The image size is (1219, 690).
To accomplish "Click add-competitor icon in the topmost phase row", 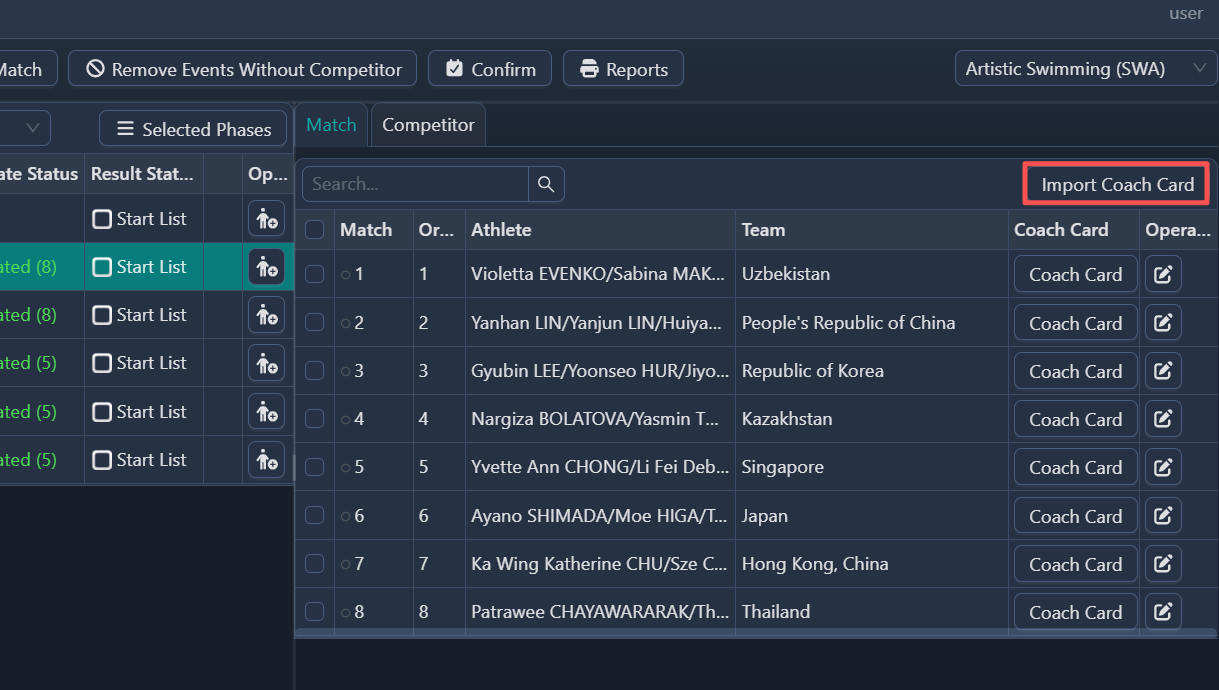I will (x=266, y=218).
